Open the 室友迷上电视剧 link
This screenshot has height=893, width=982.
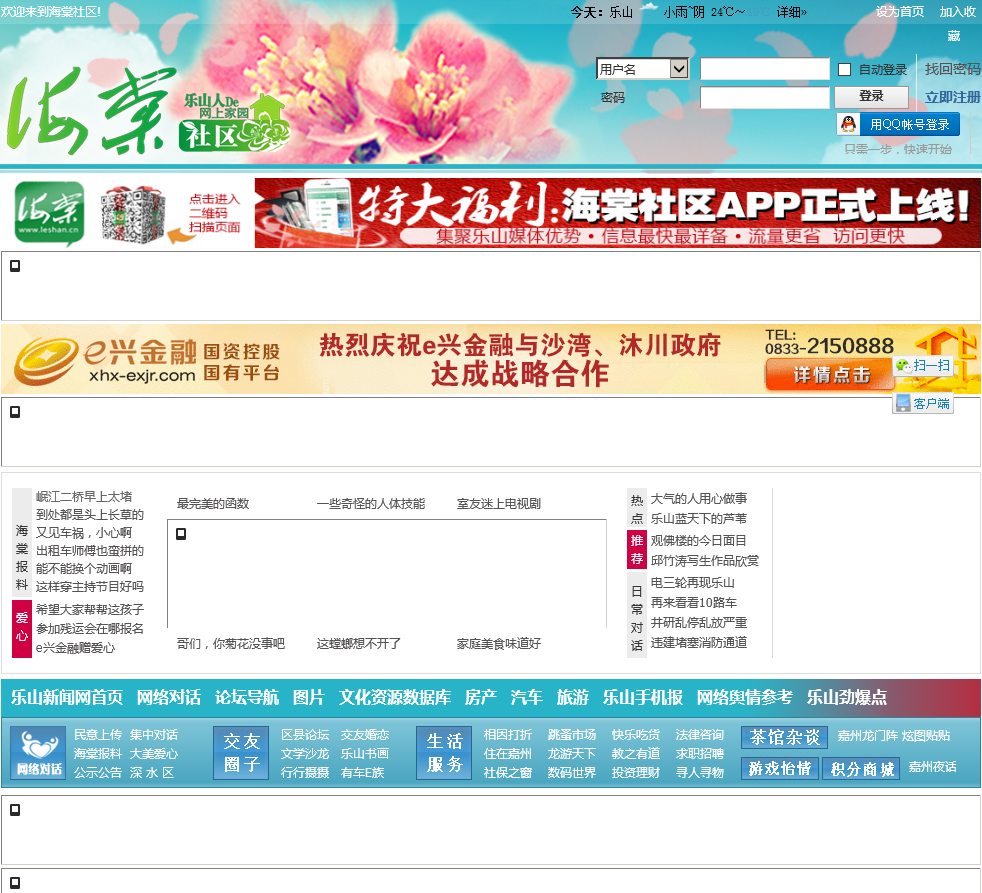point(499,503)
